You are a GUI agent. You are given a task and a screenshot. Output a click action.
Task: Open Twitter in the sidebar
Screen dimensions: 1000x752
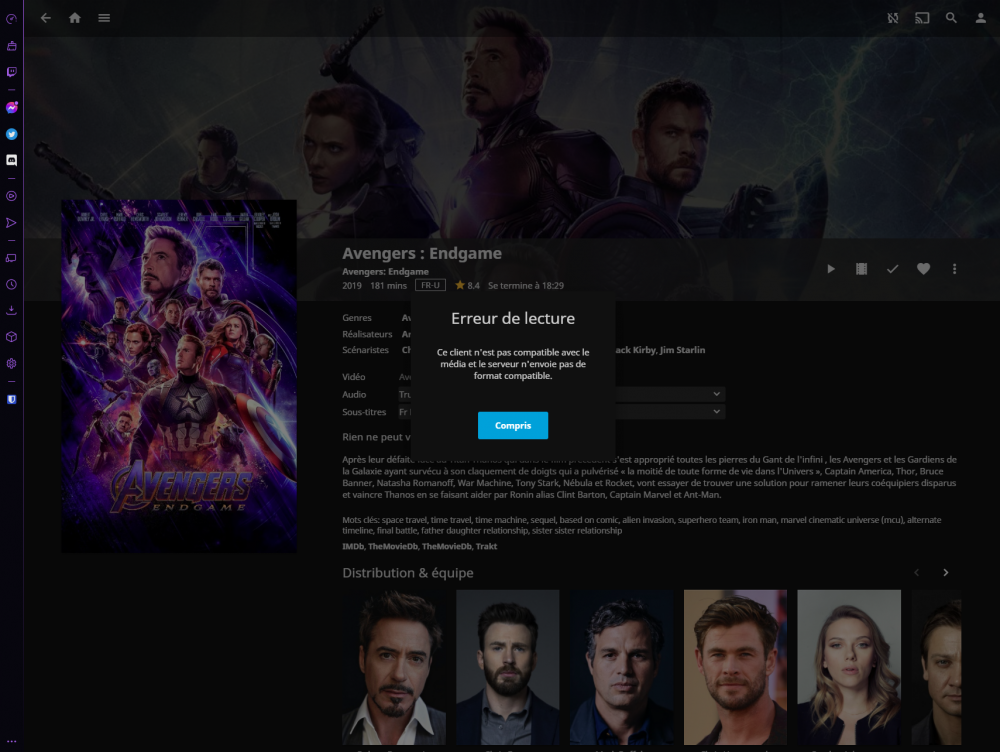(11, 134)
